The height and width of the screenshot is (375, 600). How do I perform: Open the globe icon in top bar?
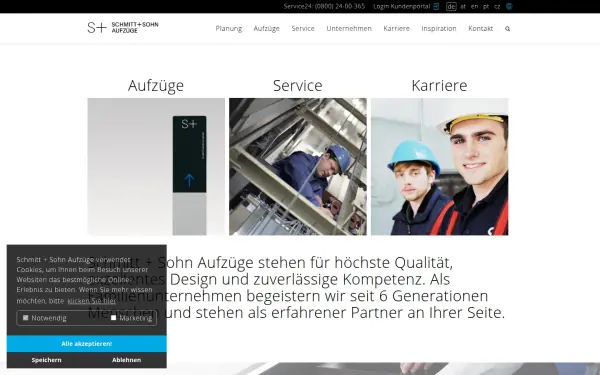coord(509,7)
